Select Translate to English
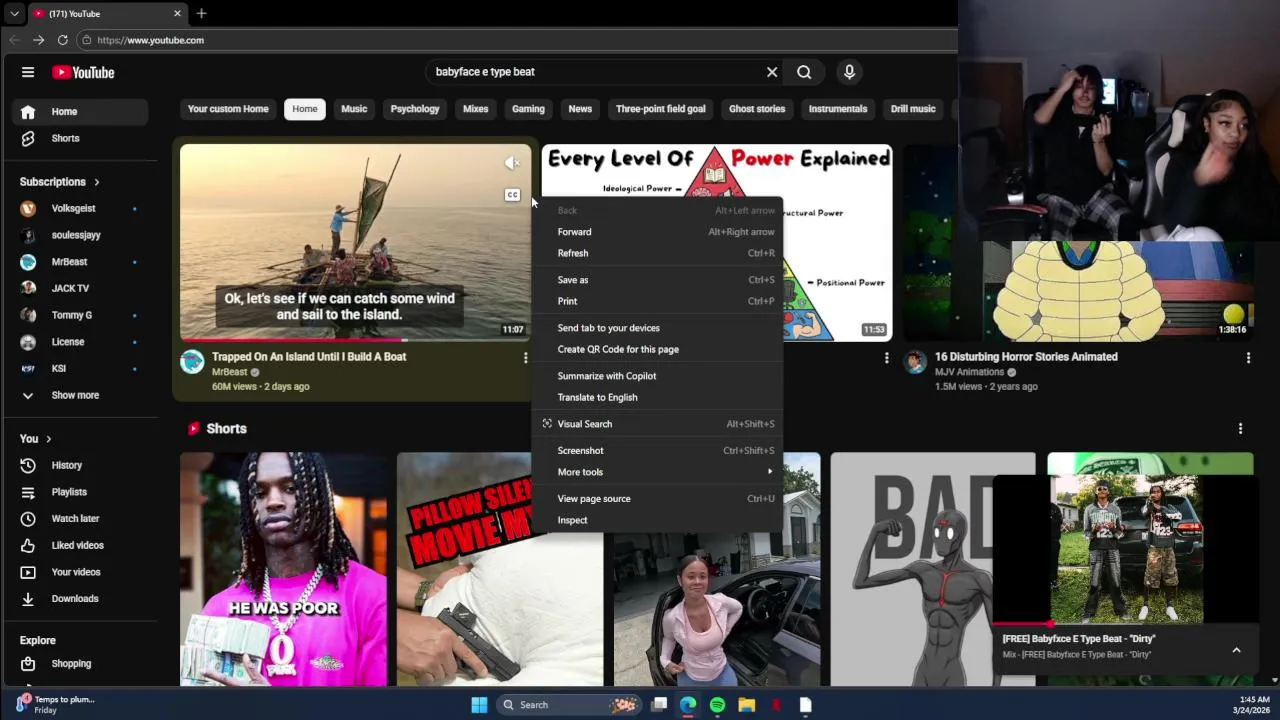 pyautogui.click(x=659, y=397)
